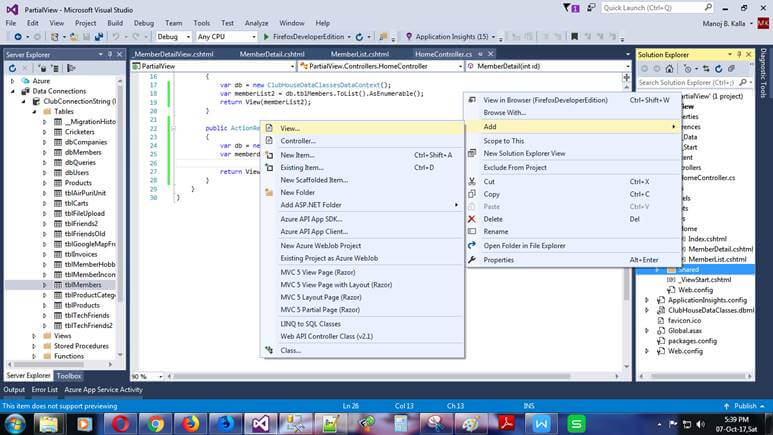The width and height of the screenshot is (773, 435).
Task: Start debugging with green play arrow
Action: [x=266, y=36]
